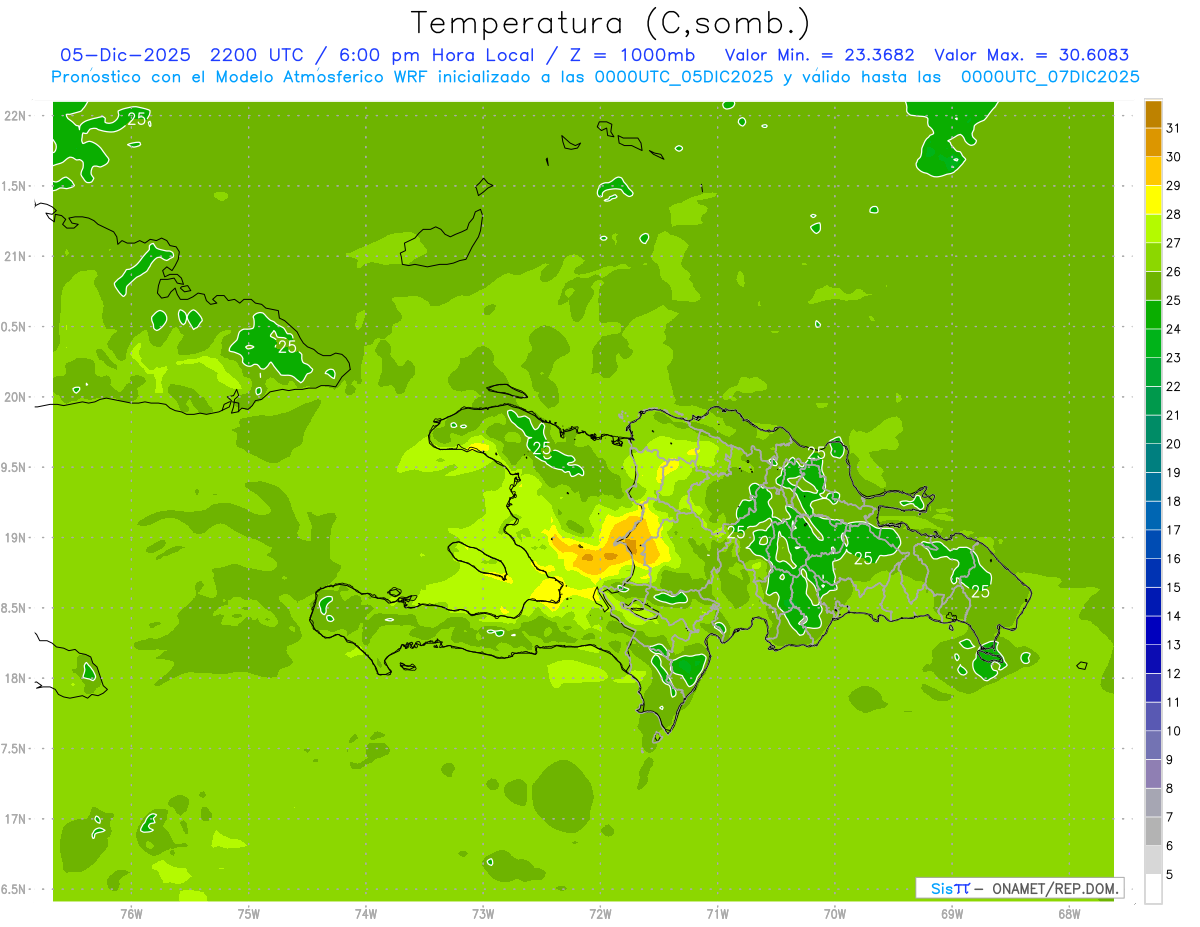Viewport: 1200px width, 927px height.
Task: Click the "75W" longitude label
Action: pyautogui.click(x=249, y=914)
